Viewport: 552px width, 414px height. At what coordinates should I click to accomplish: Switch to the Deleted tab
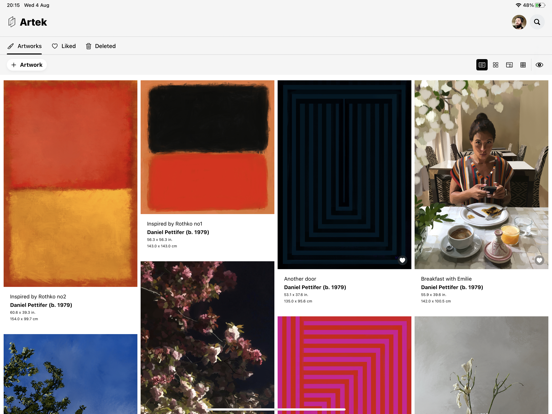[101, 46]
